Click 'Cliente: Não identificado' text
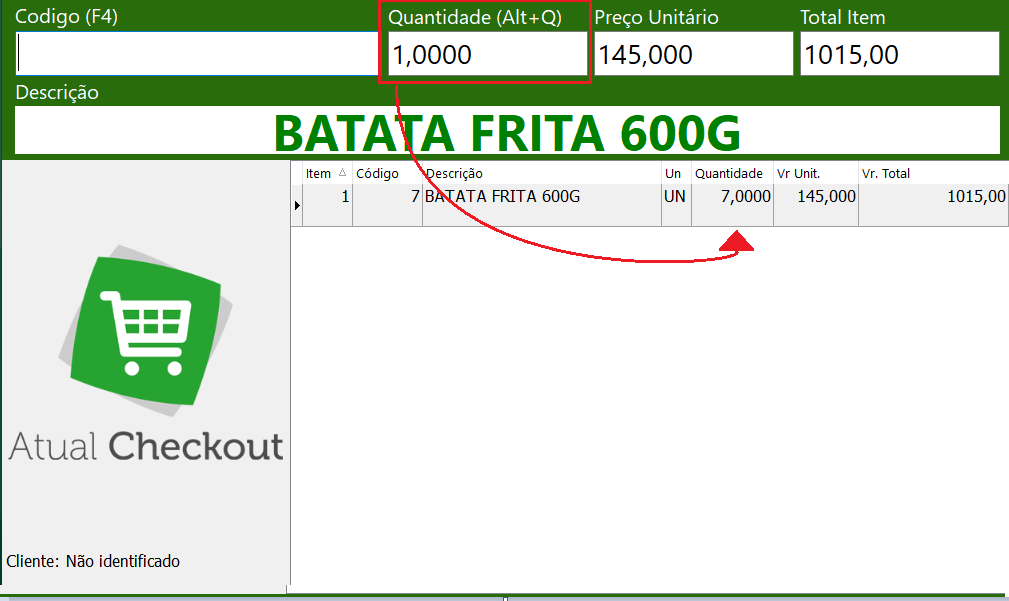1009x601 pixels. pyautogui.click(x=93, y=561)
